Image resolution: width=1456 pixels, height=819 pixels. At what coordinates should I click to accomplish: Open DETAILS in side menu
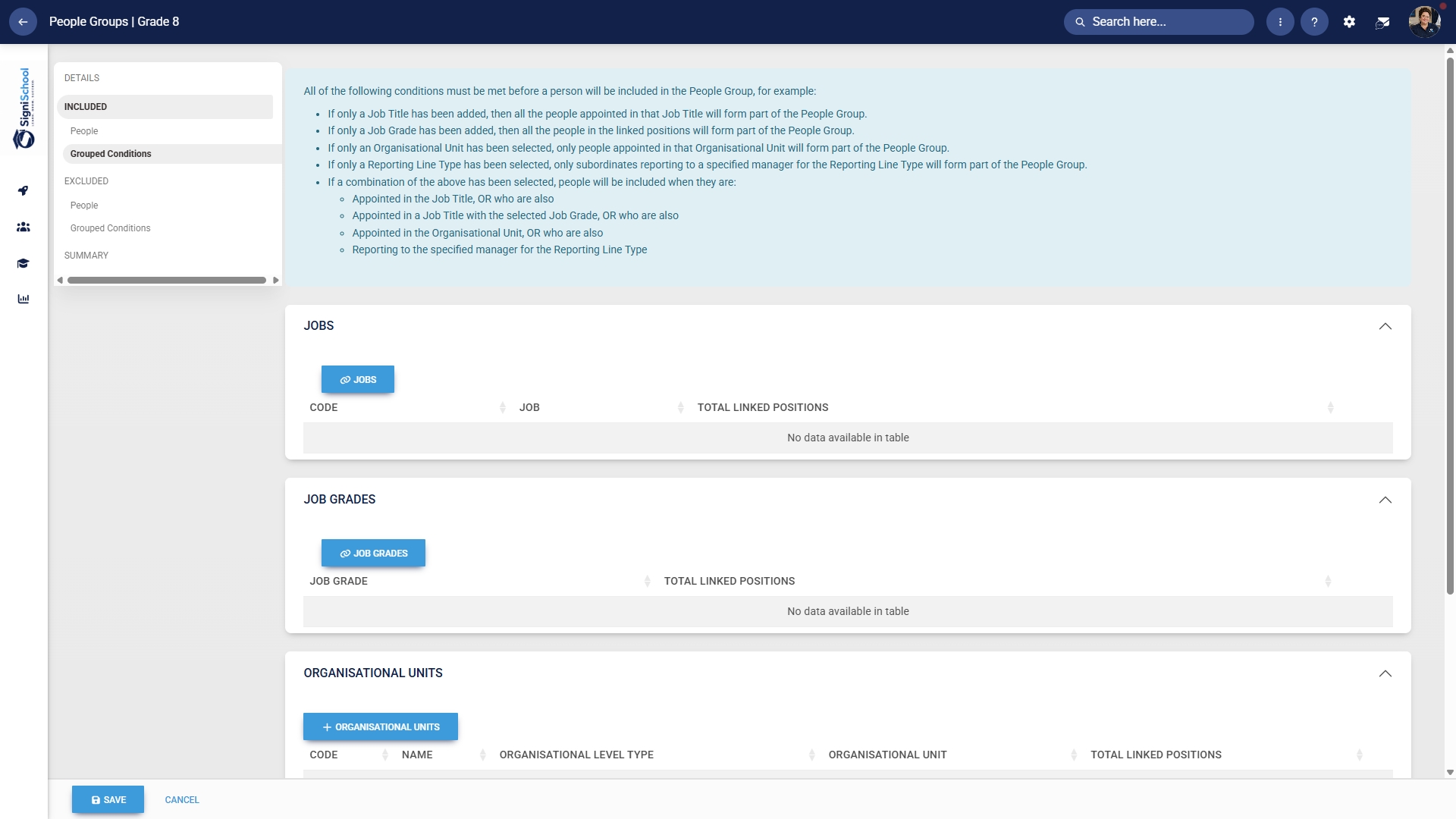coord(82,78)
